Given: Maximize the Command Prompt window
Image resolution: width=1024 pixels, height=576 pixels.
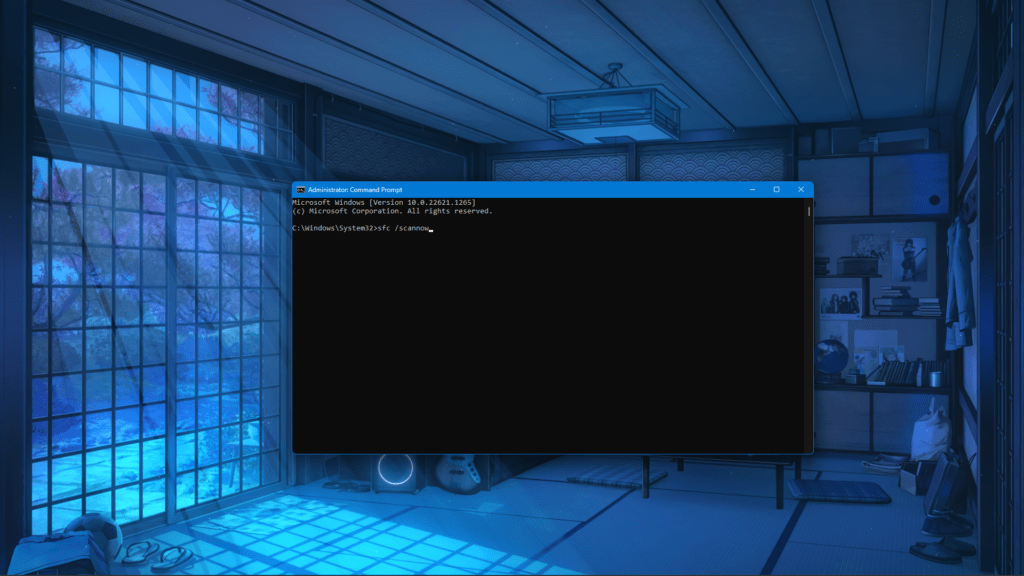Looking at the screenshot, I should point(776,189).
